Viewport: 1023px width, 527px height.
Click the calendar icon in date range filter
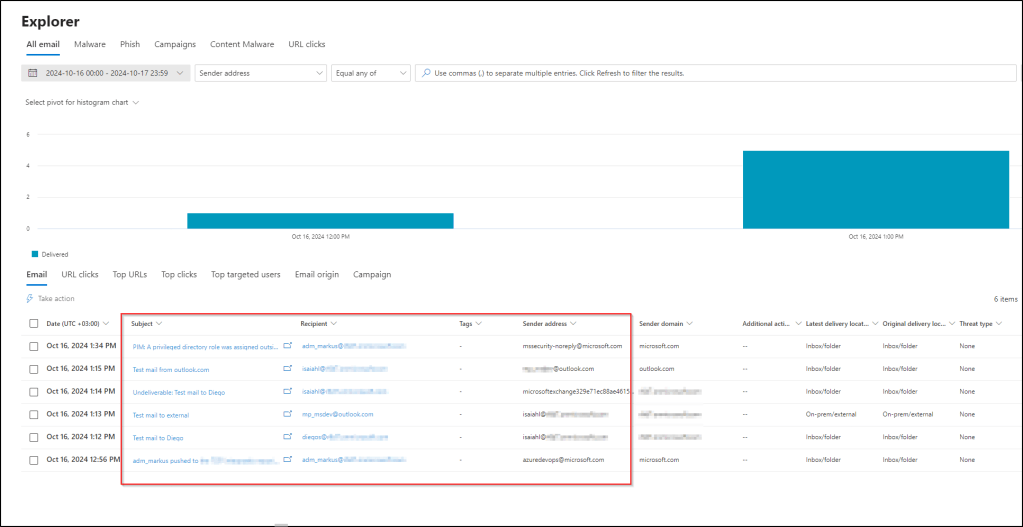click(x=33, y=73)
